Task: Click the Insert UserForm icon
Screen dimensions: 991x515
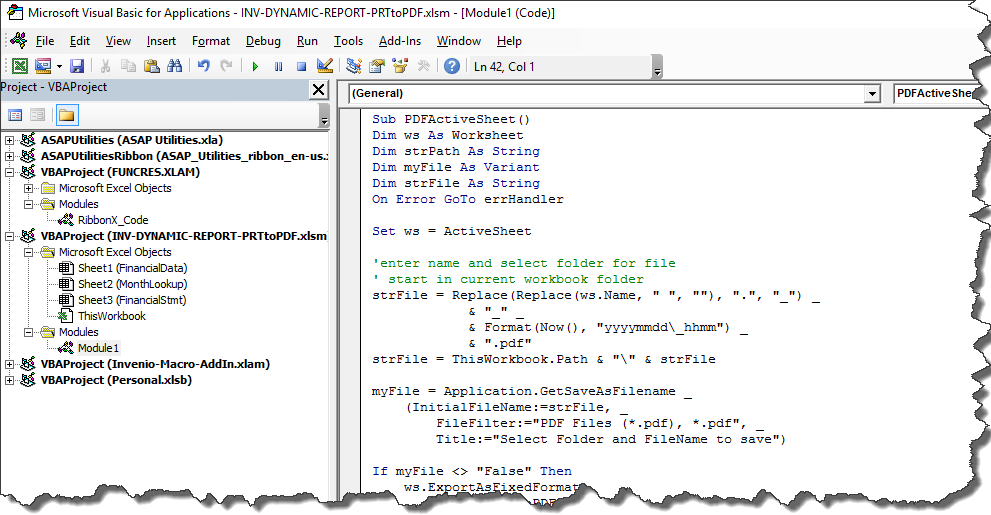Action: click(x=43, y=66)
